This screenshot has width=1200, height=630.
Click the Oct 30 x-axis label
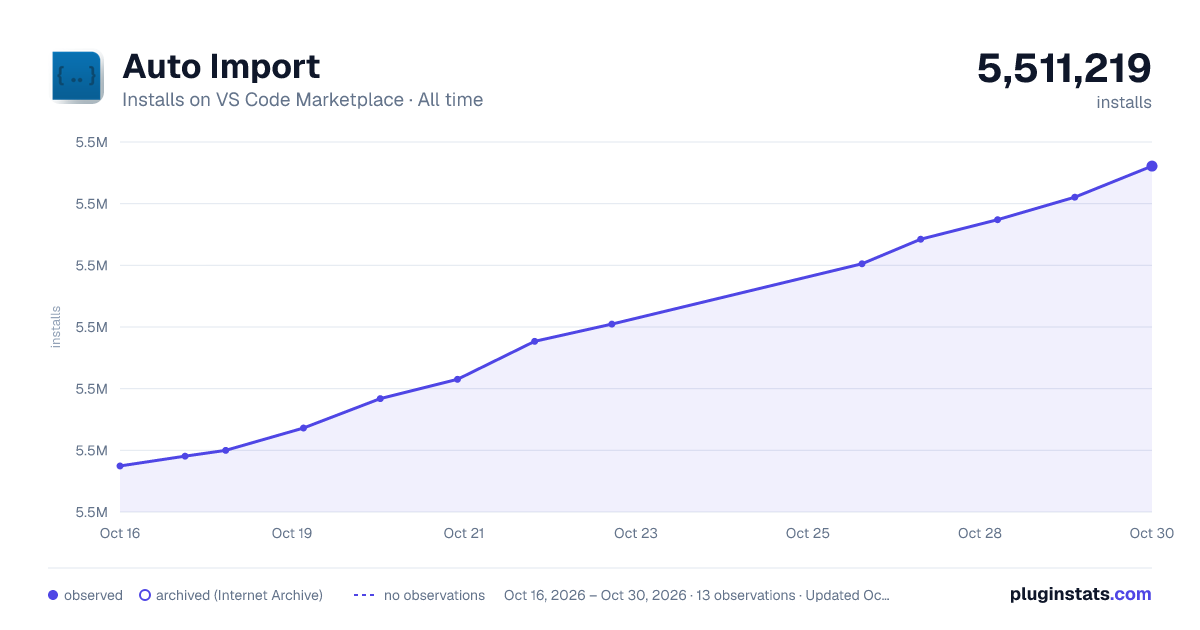coord(1150,533)
